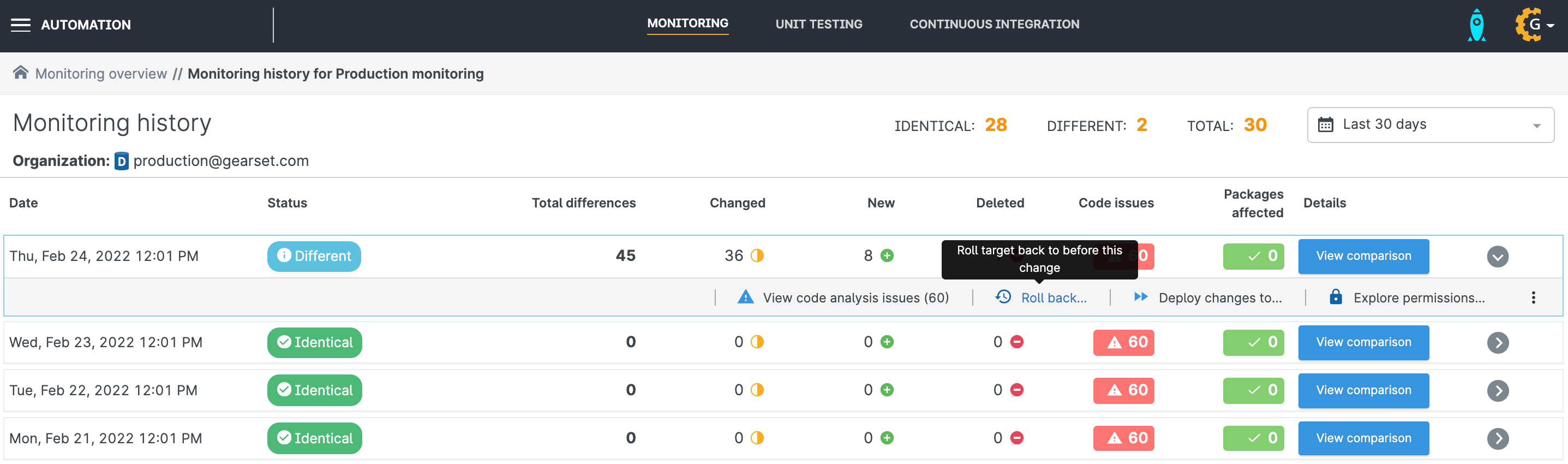This screenshot has width=1568, height=464.
Task: Click View comparison for Feb 24
Action: point(1363,257)
